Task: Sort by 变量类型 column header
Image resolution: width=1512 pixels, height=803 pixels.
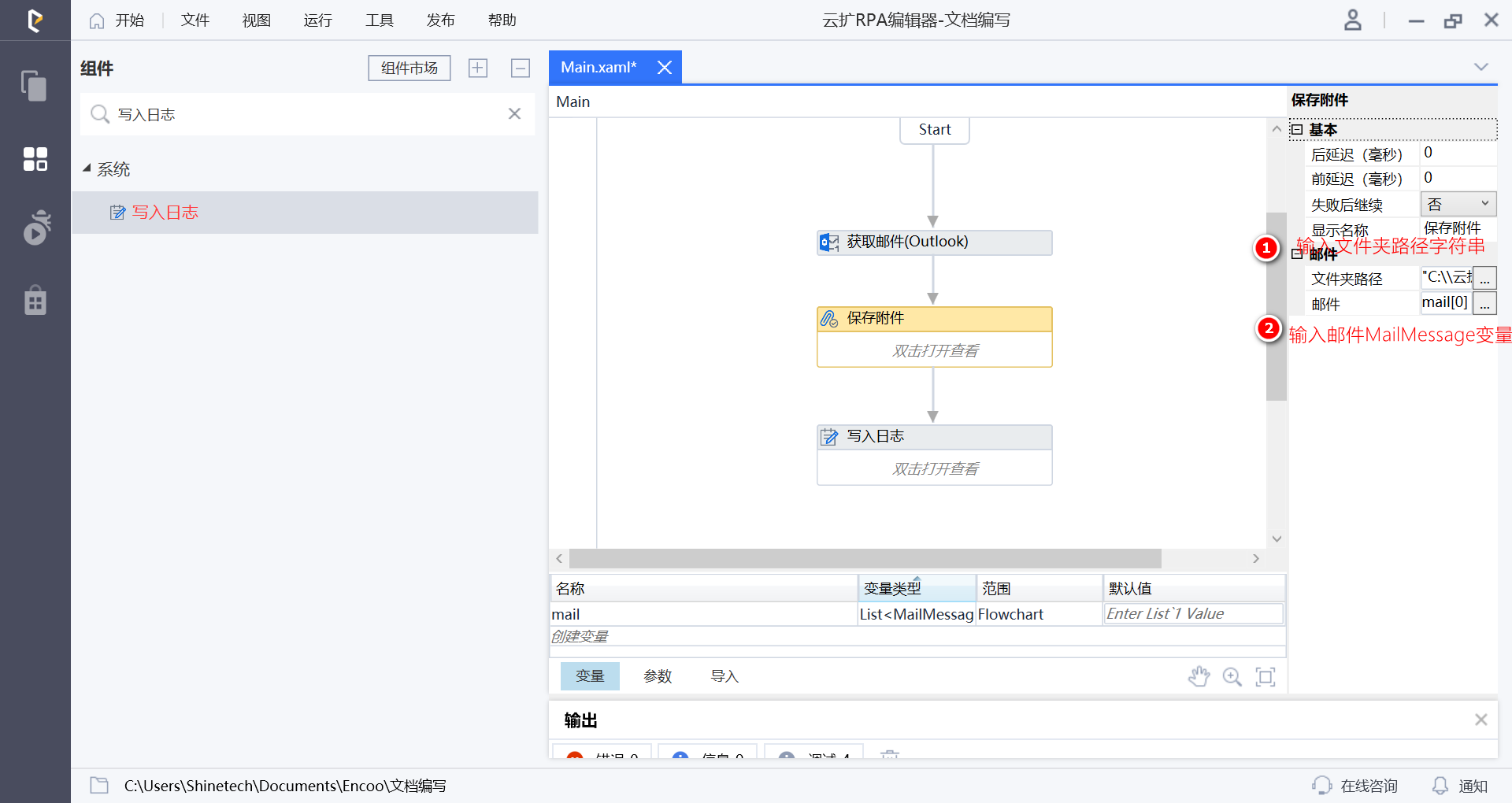Action: click(x=917, y=588)
